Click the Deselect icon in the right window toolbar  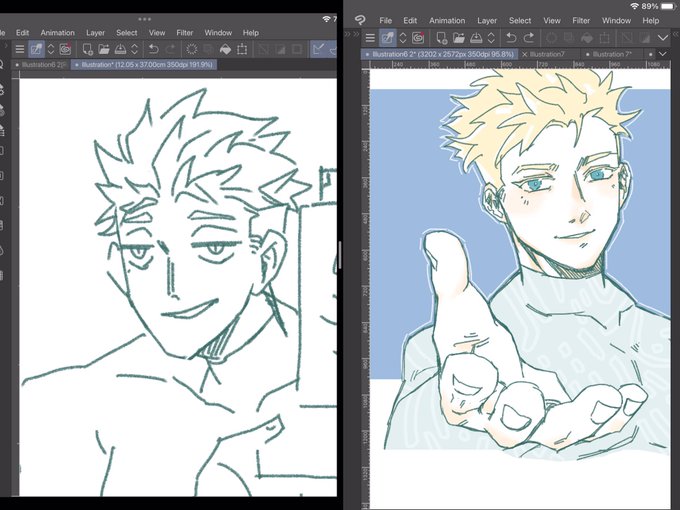pos(627,38)
